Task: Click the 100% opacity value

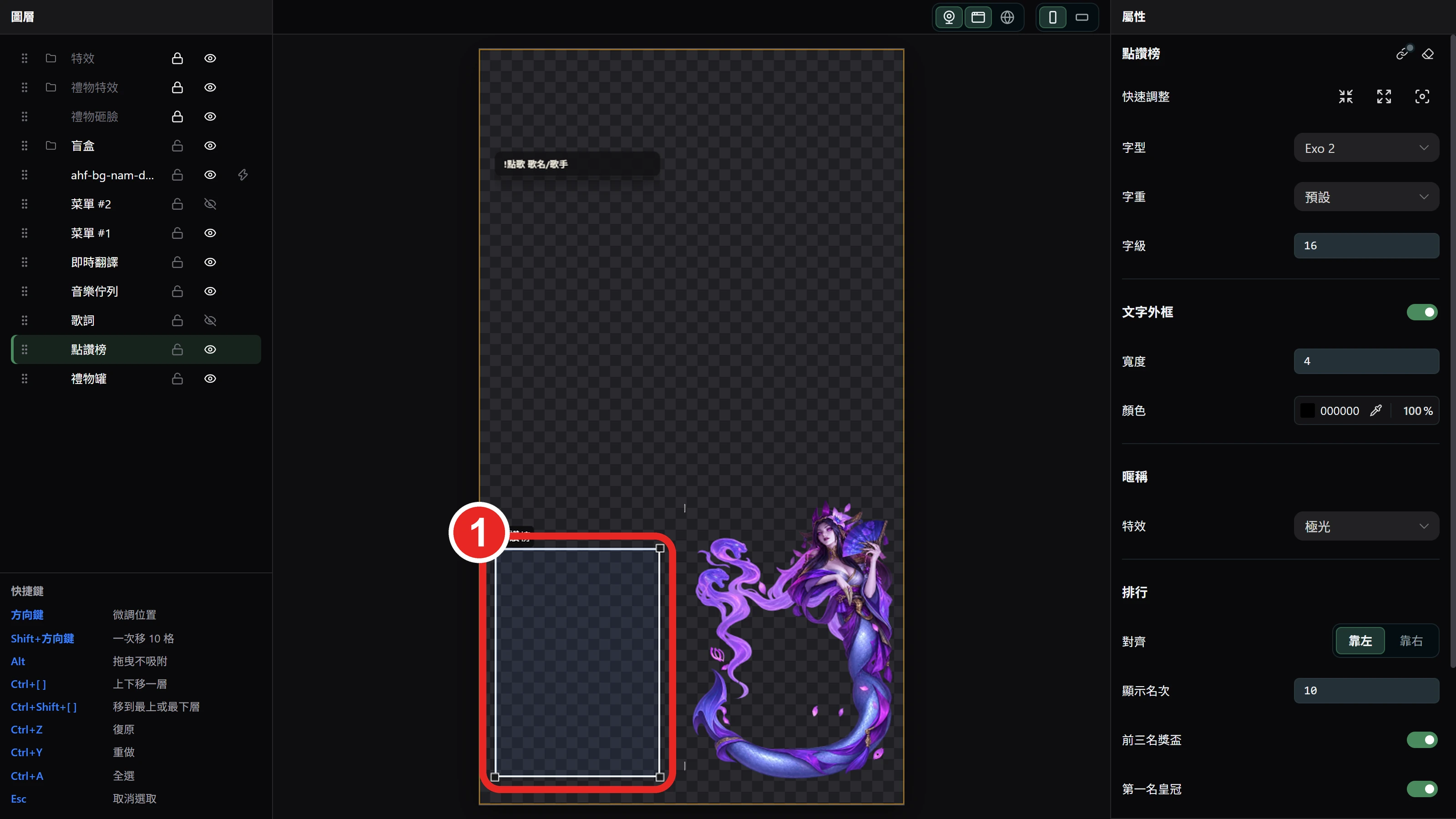Action: click(x=1418, y=411)
